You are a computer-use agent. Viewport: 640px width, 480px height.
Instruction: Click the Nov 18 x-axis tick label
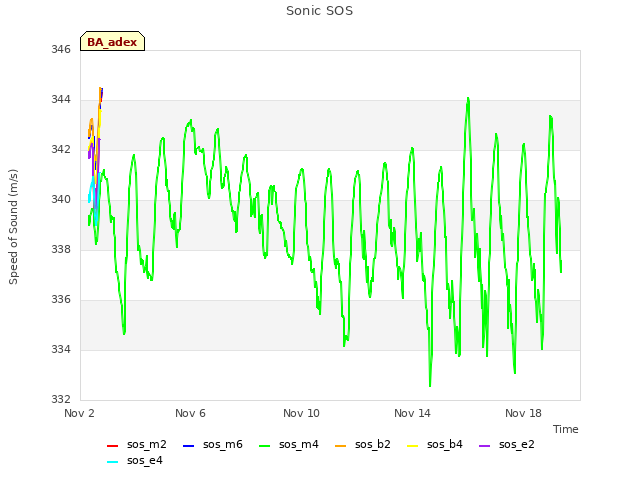pos(523,413)
